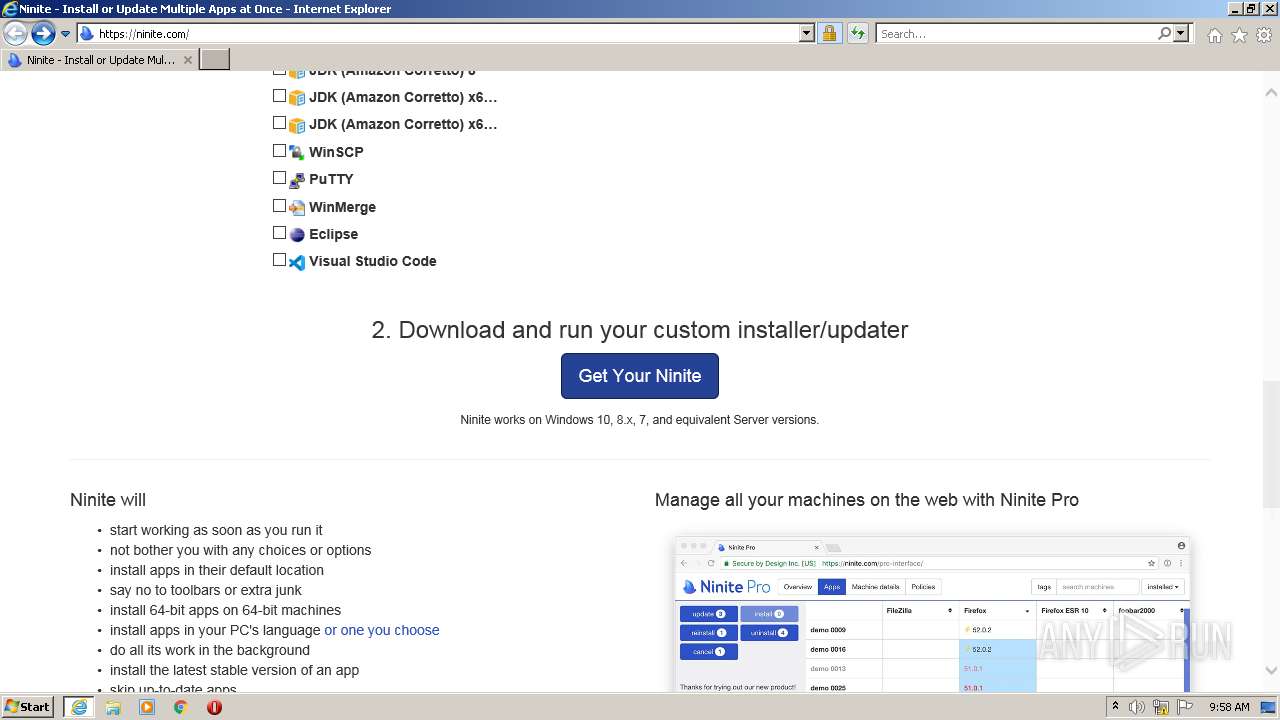Check the PuTTY checkbox
Image resolution: width=1280 pixels, height=720 pixels.
pyautogui.click(x=279, y=178)
